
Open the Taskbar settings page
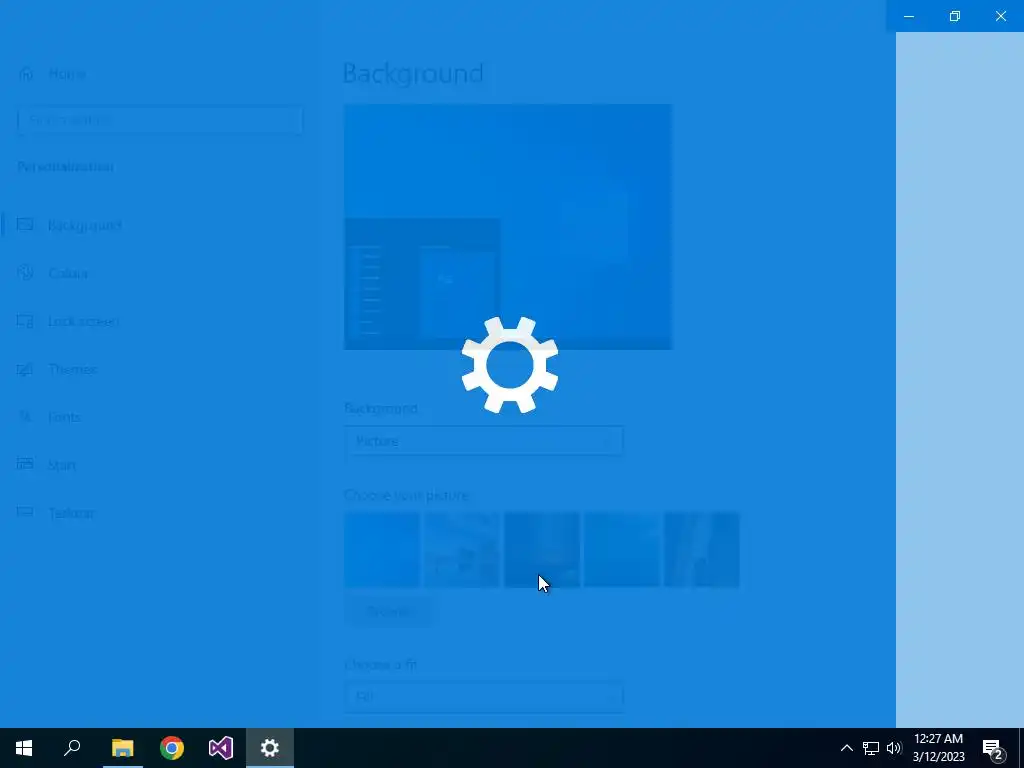pyautogui.click(x=56, y=513)
